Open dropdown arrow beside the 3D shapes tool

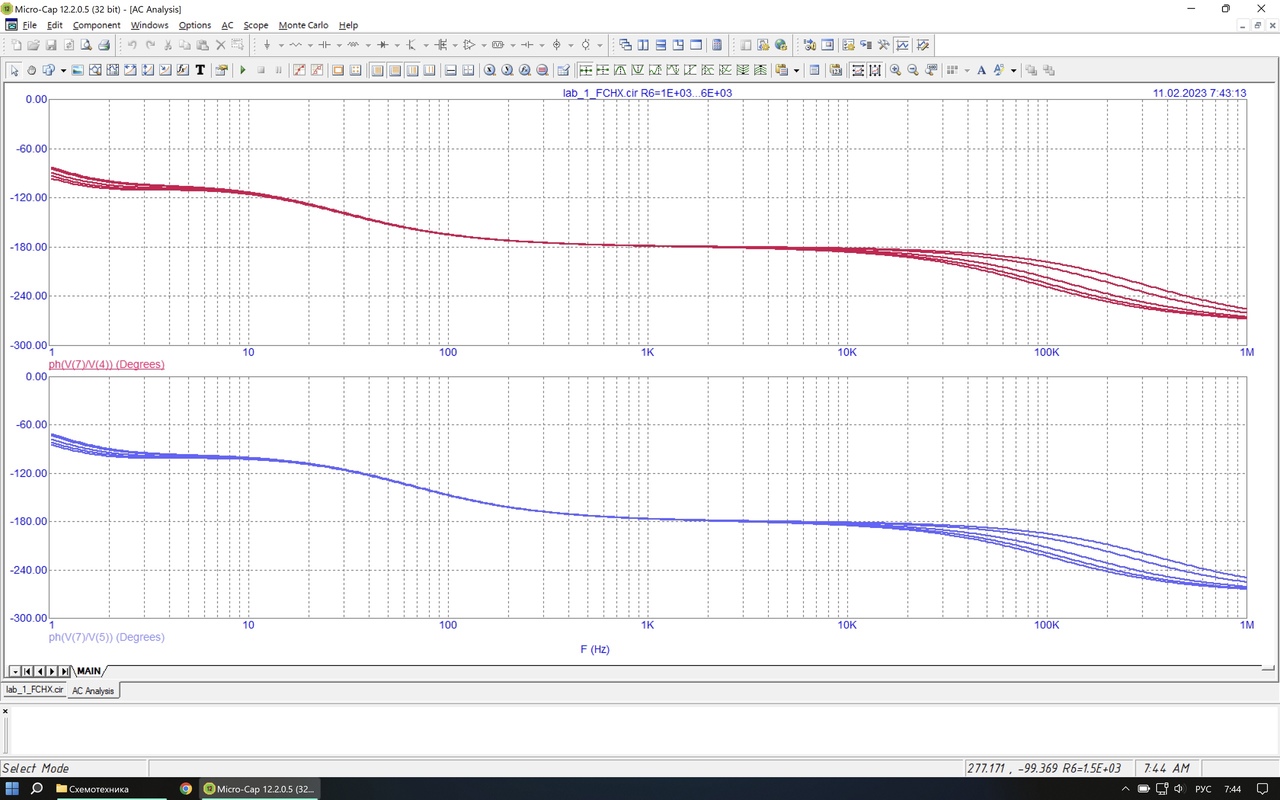63,70
